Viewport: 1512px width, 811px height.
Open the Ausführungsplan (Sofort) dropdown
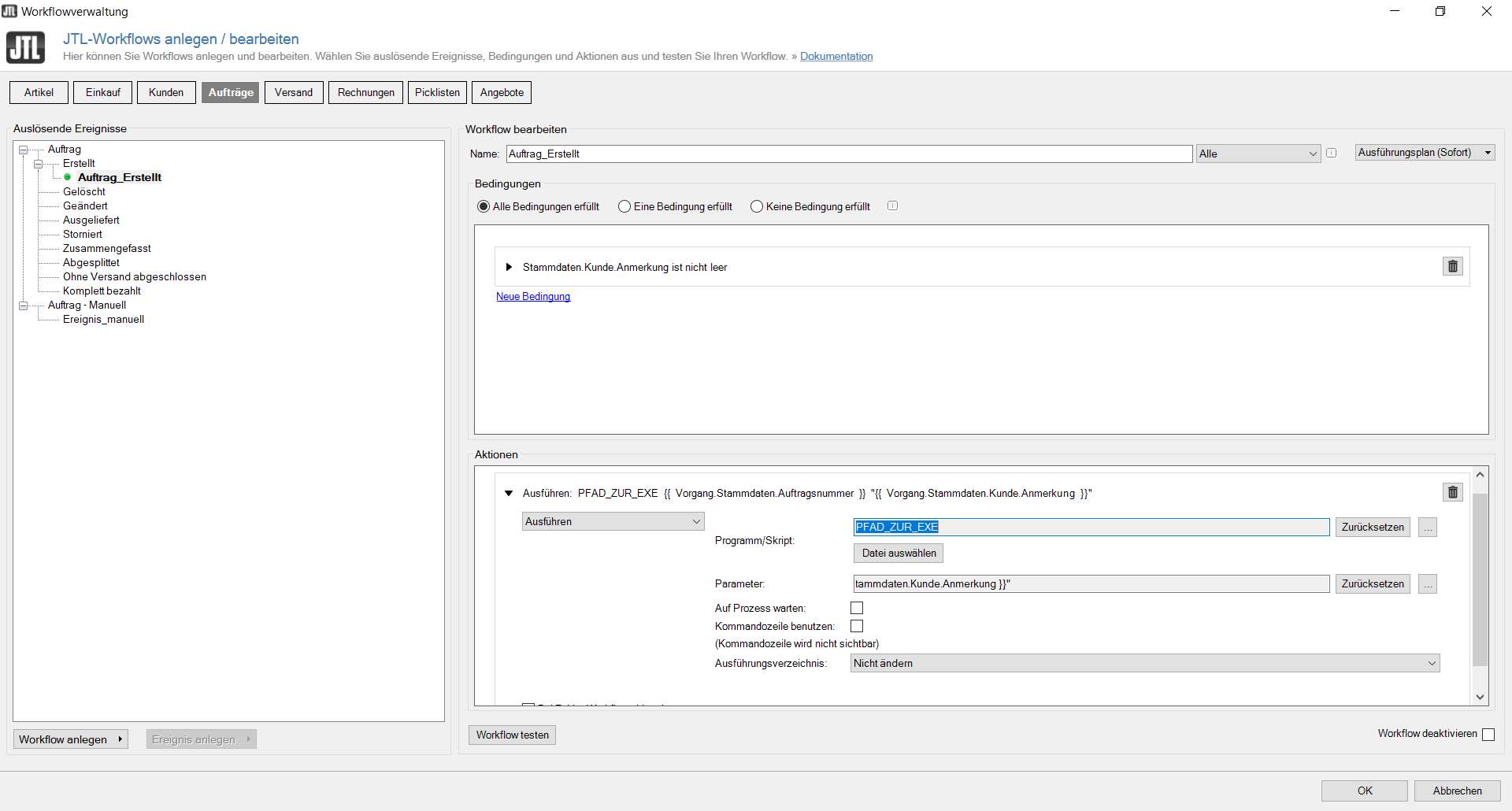(x=1425, y=153)
